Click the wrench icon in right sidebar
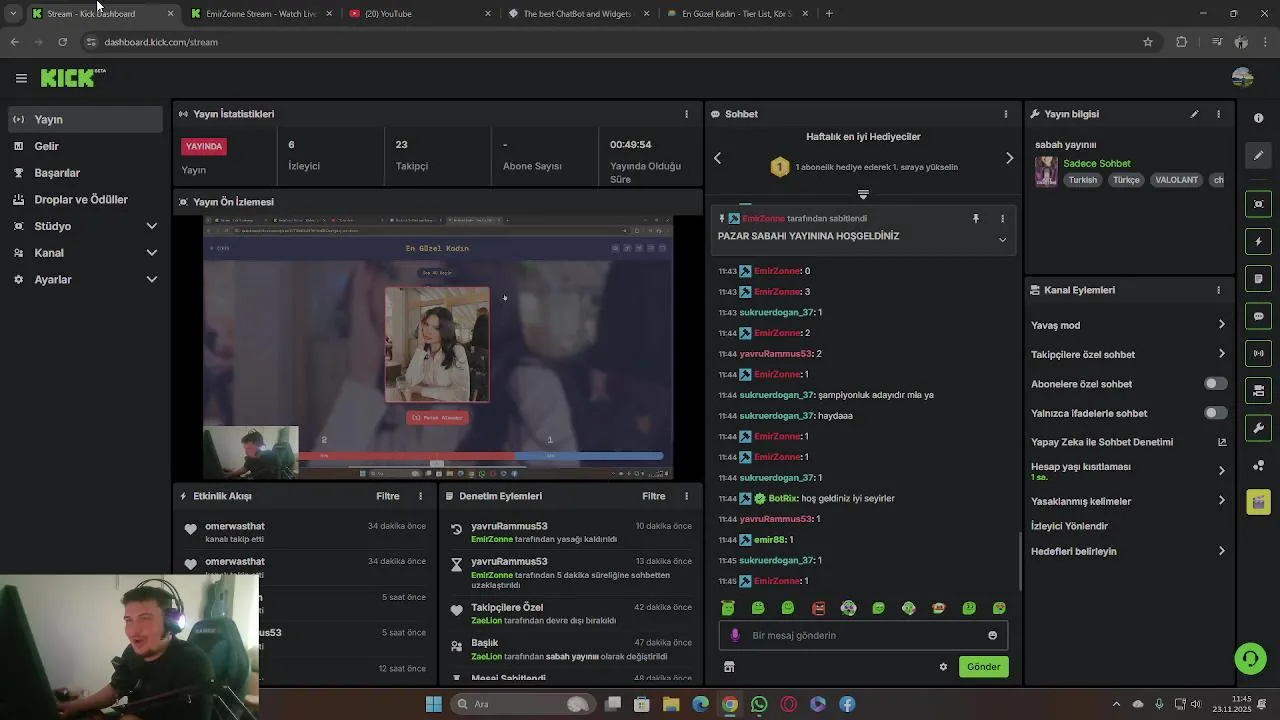The width and height of the screenshot is (1280, 720). (1258, 428)
